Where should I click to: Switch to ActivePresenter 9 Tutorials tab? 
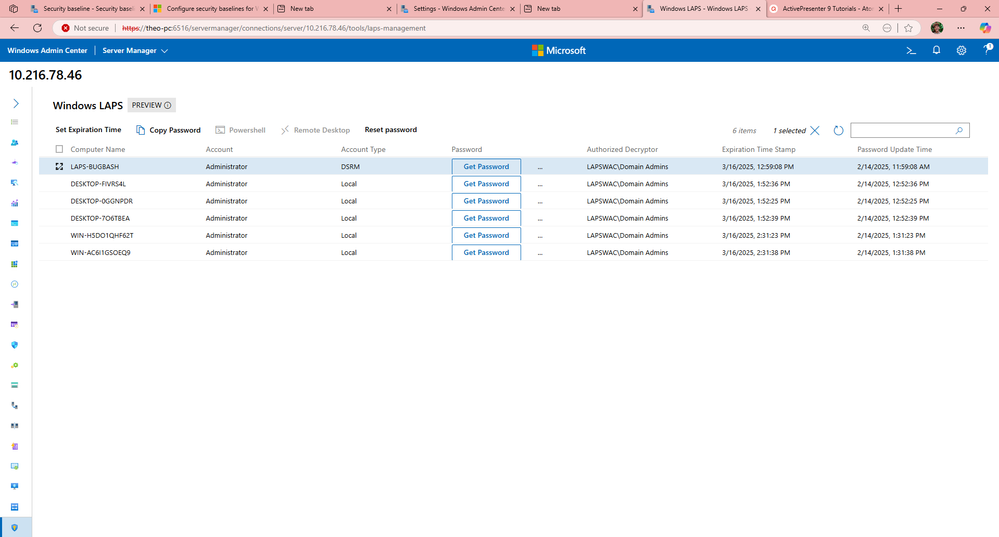pyautogui.click(x=827, y=9)
